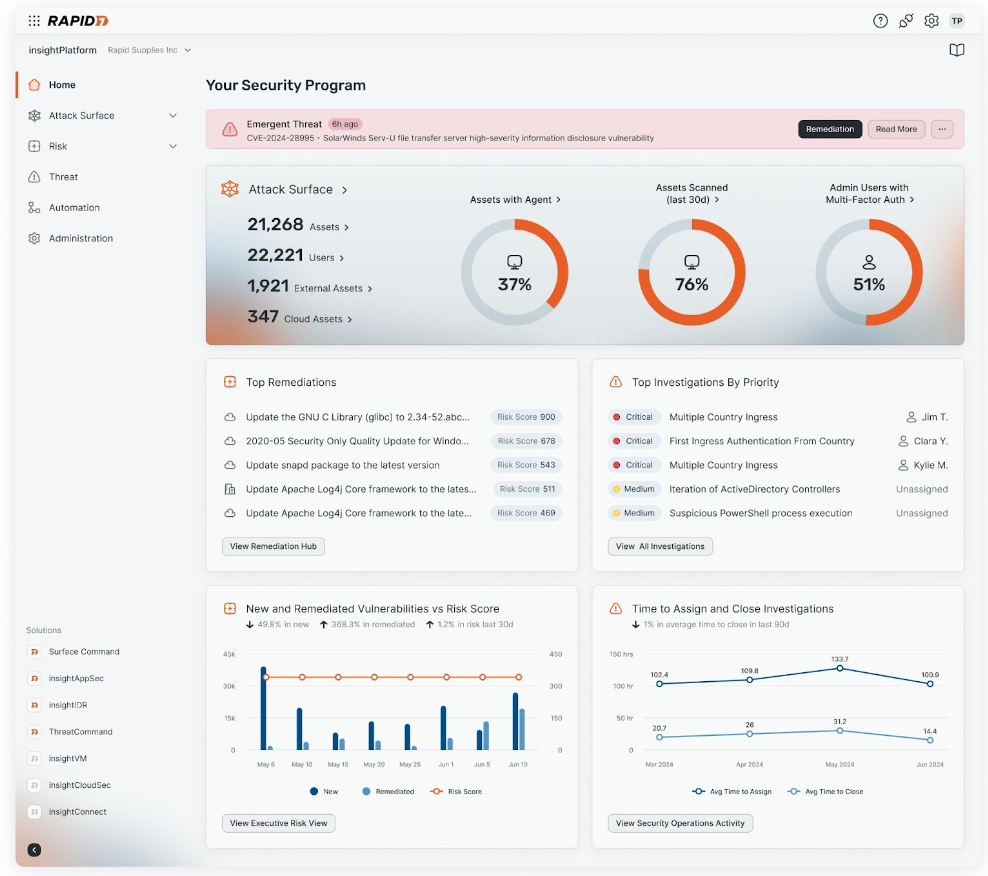Click the help question mark icon
This screenshot has width=988, height=876.
coord(880,21)
